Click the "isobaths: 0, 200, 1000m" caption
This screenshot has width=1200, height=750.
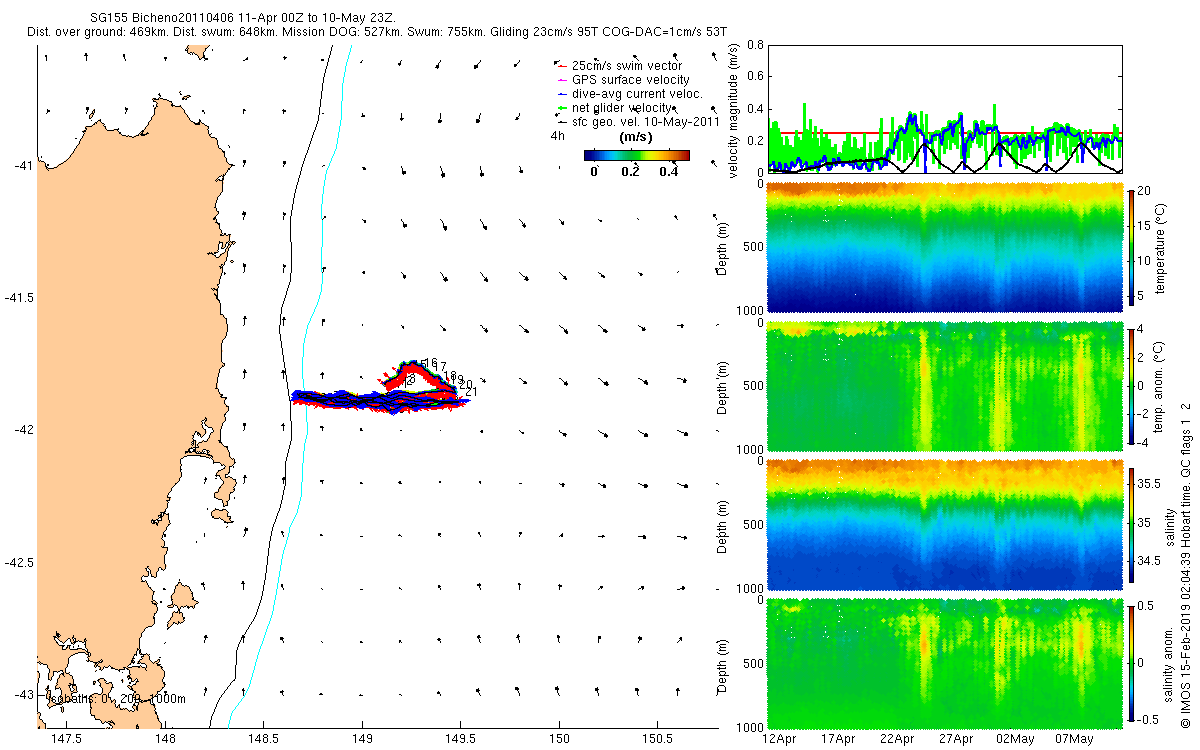[116, 699]
